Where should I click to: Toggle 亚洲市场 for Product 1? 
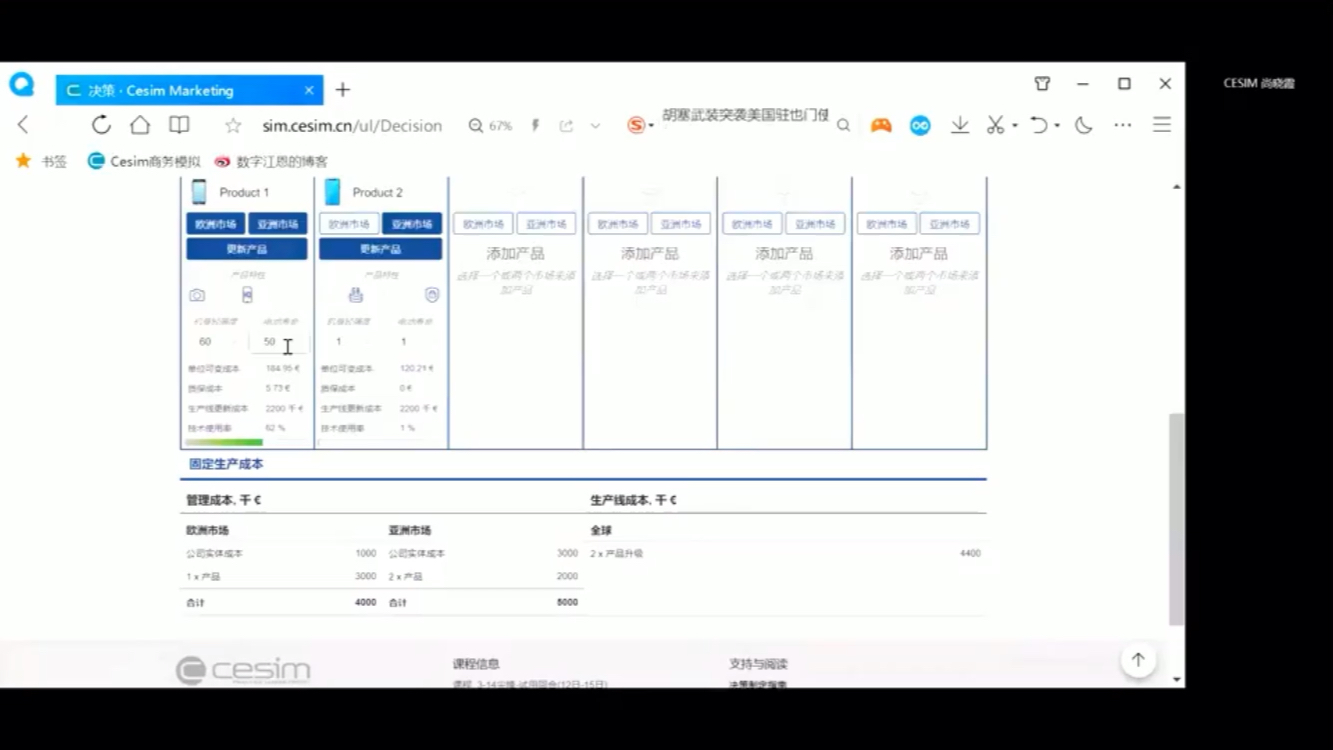coord(278,224)
